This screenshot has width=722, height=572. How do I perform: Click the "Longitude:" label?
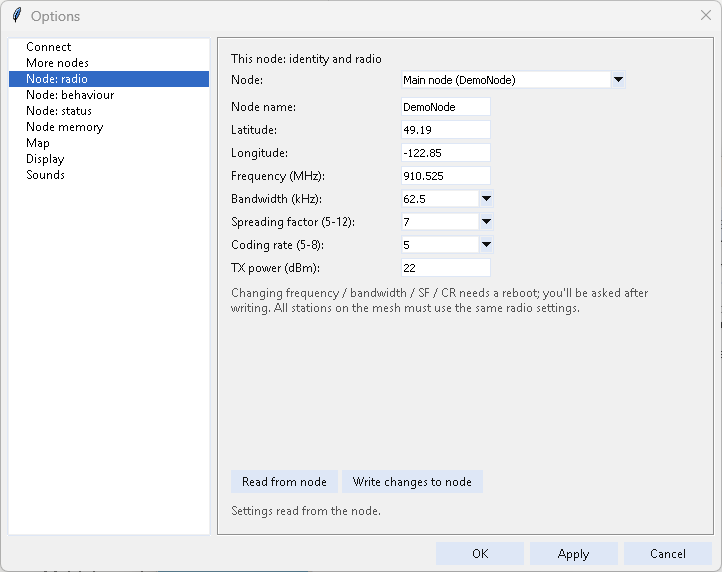pos(259,153)
